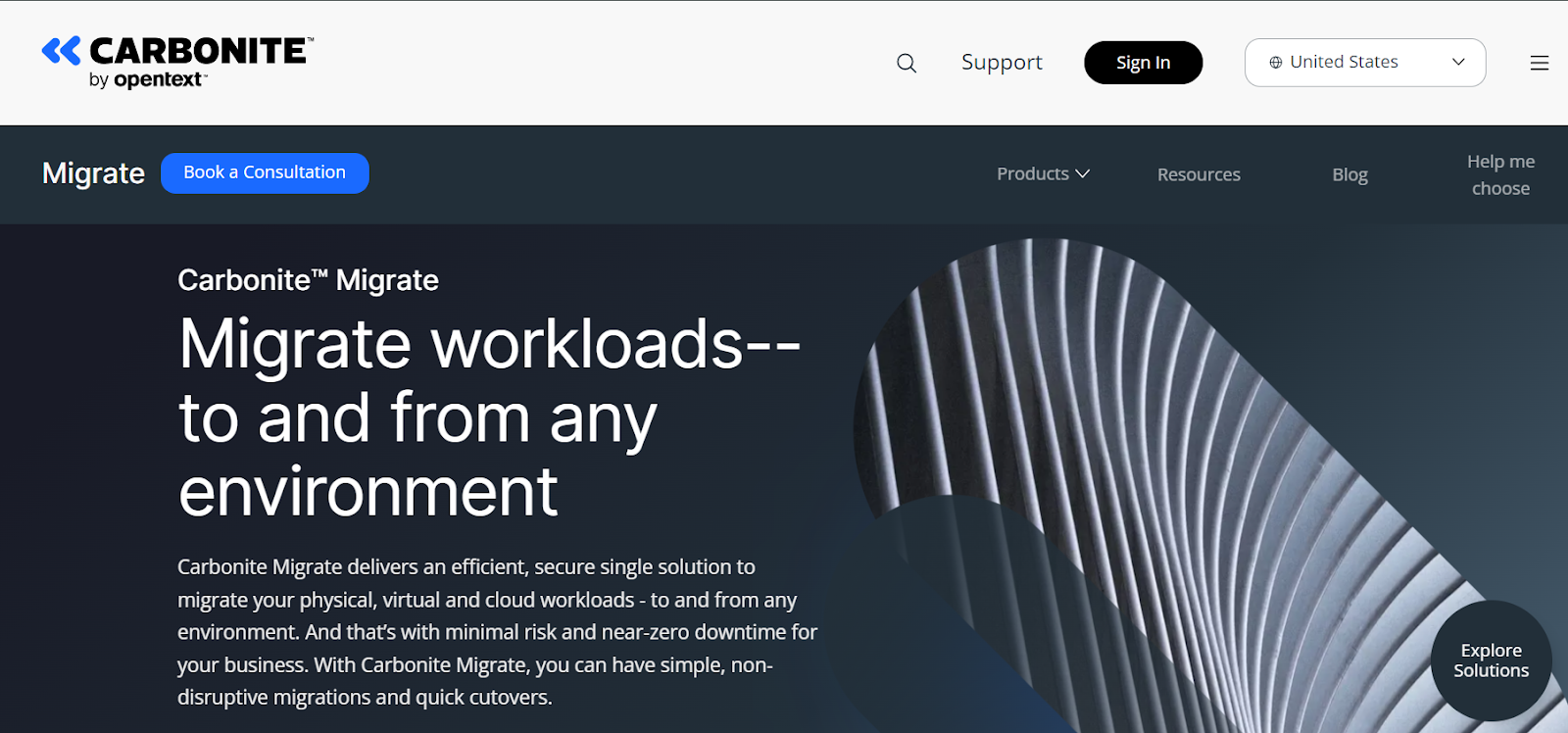Open the Resources menu item
The image size is (1568, 733).
(1199, 174)
